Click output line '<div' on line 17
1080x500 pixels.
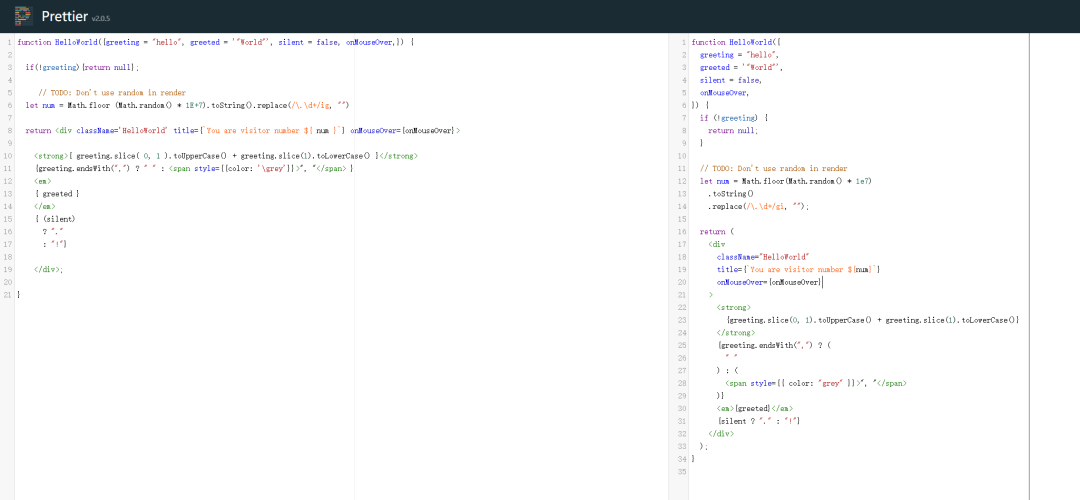pyautogui.click(x=716, y=244)
